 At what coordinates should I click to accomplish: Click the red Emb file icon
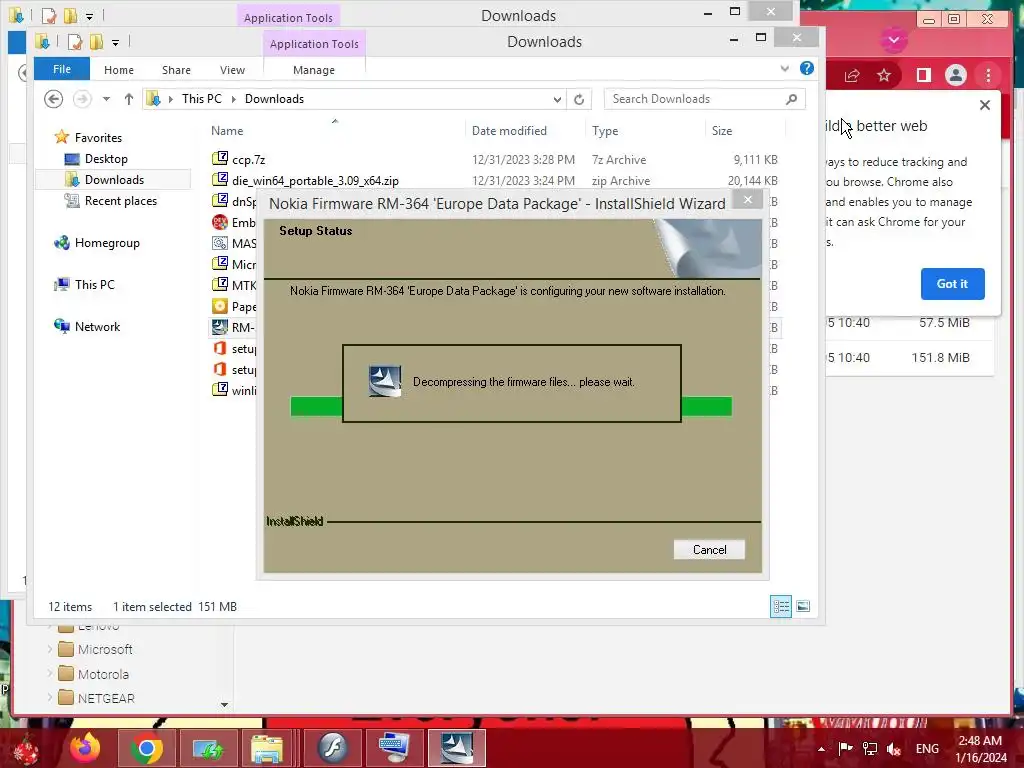tap(220, 222)
